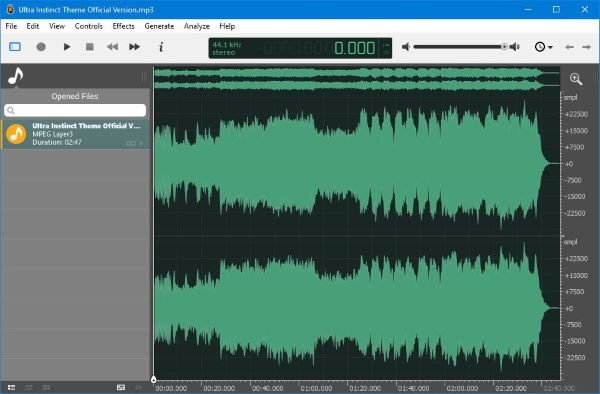Adjust the playback volume slider
This screenshot has width=600, height=394.
(460, 47)
